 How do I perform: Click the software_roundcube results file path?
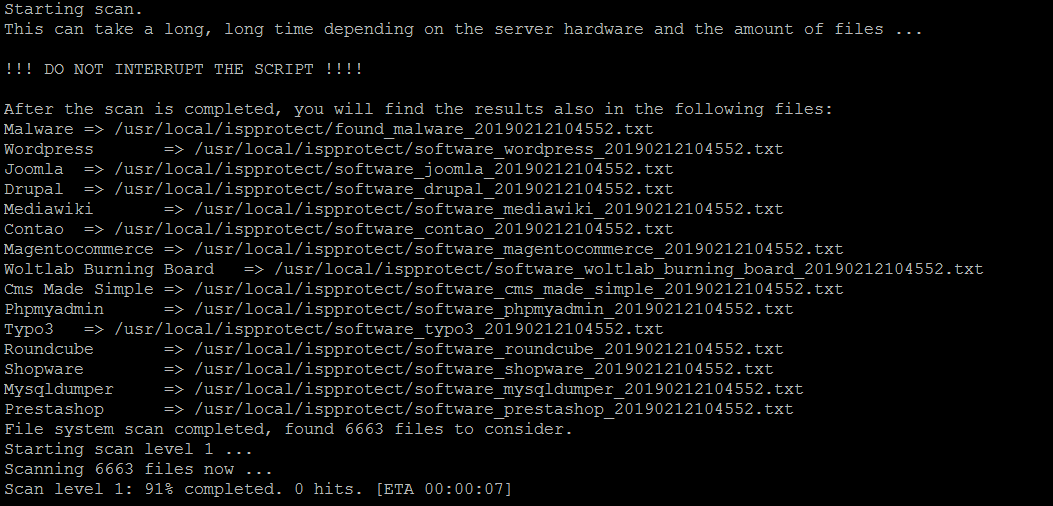[x=489, y=349]
